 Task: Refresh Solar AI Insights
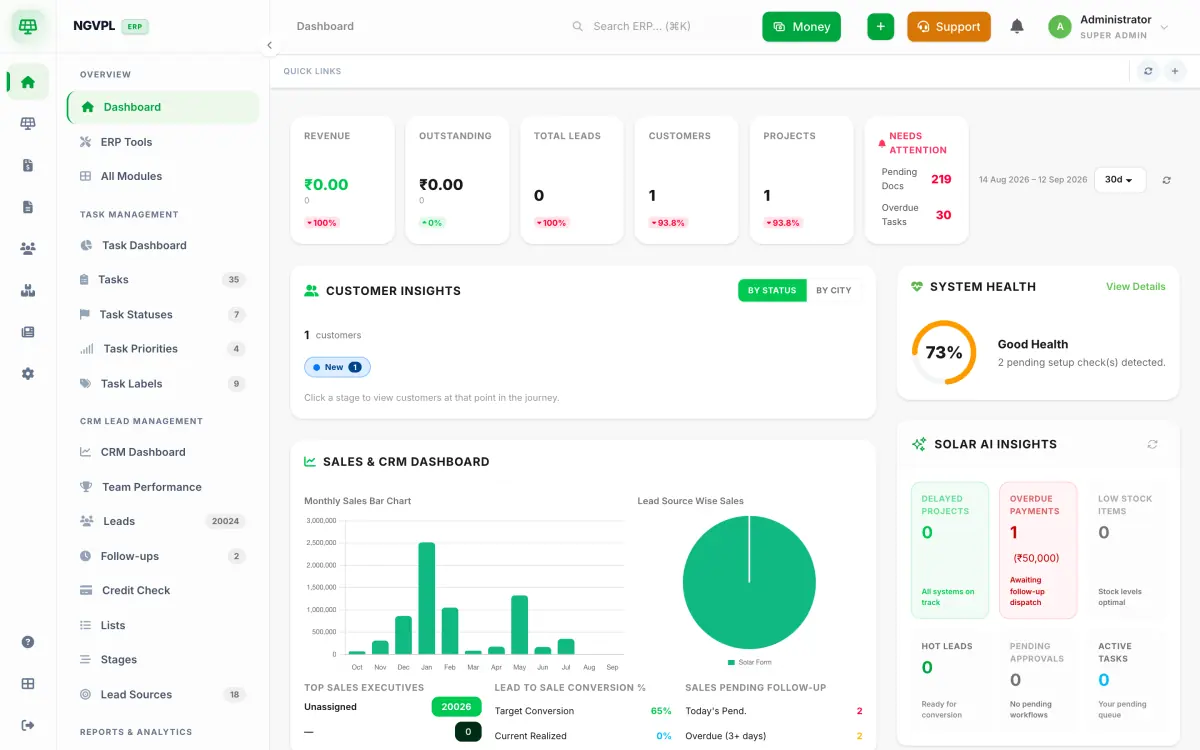[x=1152, y=444]
